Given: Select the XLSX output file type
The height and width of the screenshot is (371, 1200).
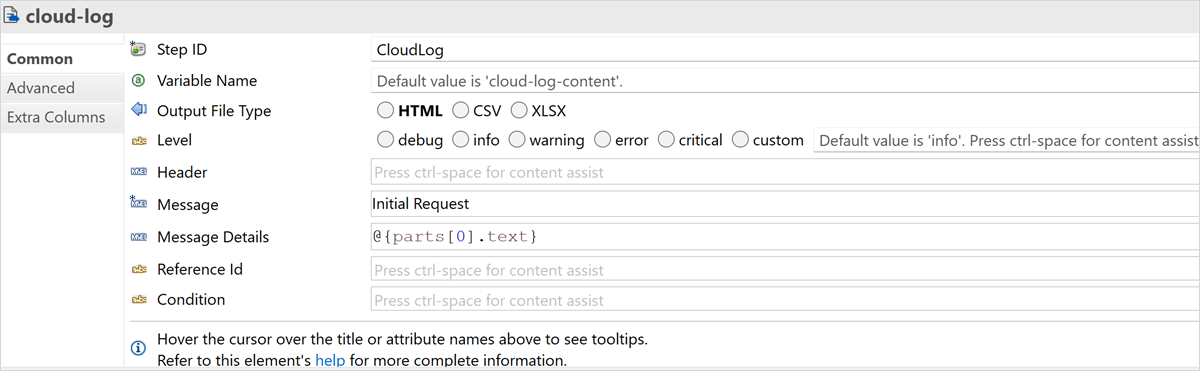Looking at the screenshot, I should (520, 111).
